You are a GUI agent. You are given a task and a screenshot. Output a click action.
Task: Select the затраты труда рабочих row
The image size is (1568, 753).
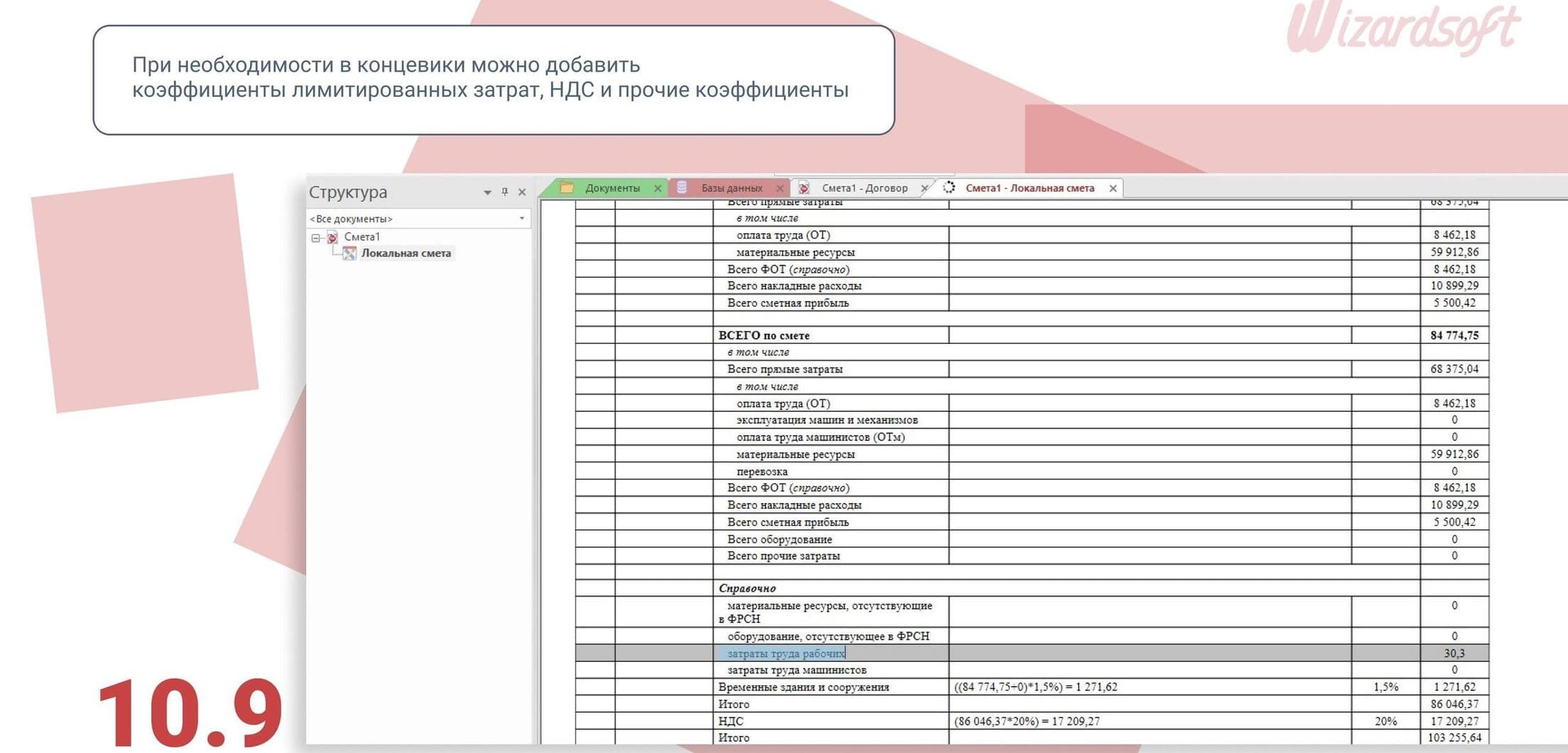click(x=1032, y=653)
